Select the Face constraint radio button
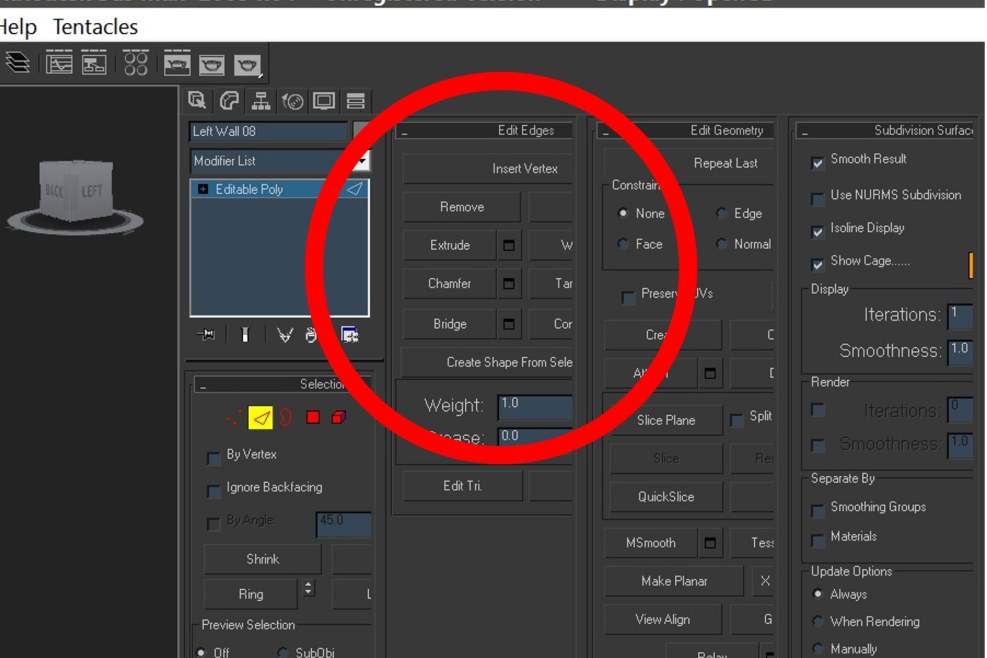This screenshot has height=658, width=987. pyautogui.click(x=624, y=244)
